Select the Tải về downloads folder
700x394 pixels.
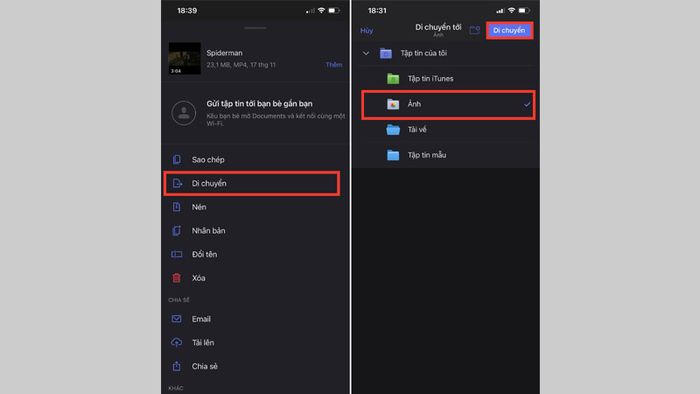(x=446, y=130)
